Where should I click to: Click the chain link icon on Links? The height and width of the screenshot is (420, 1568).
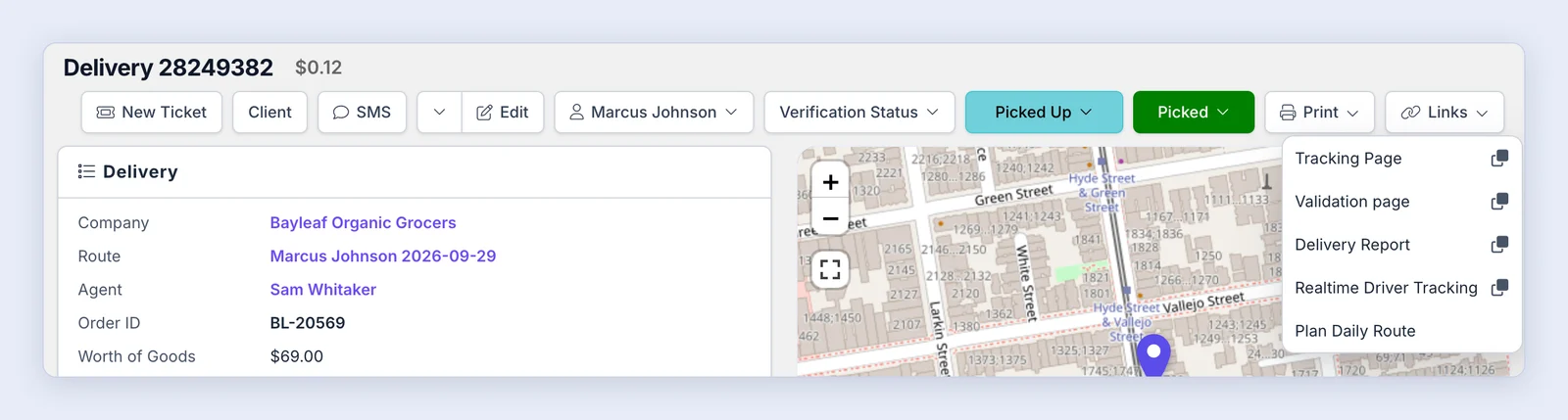click(1410, 113)
